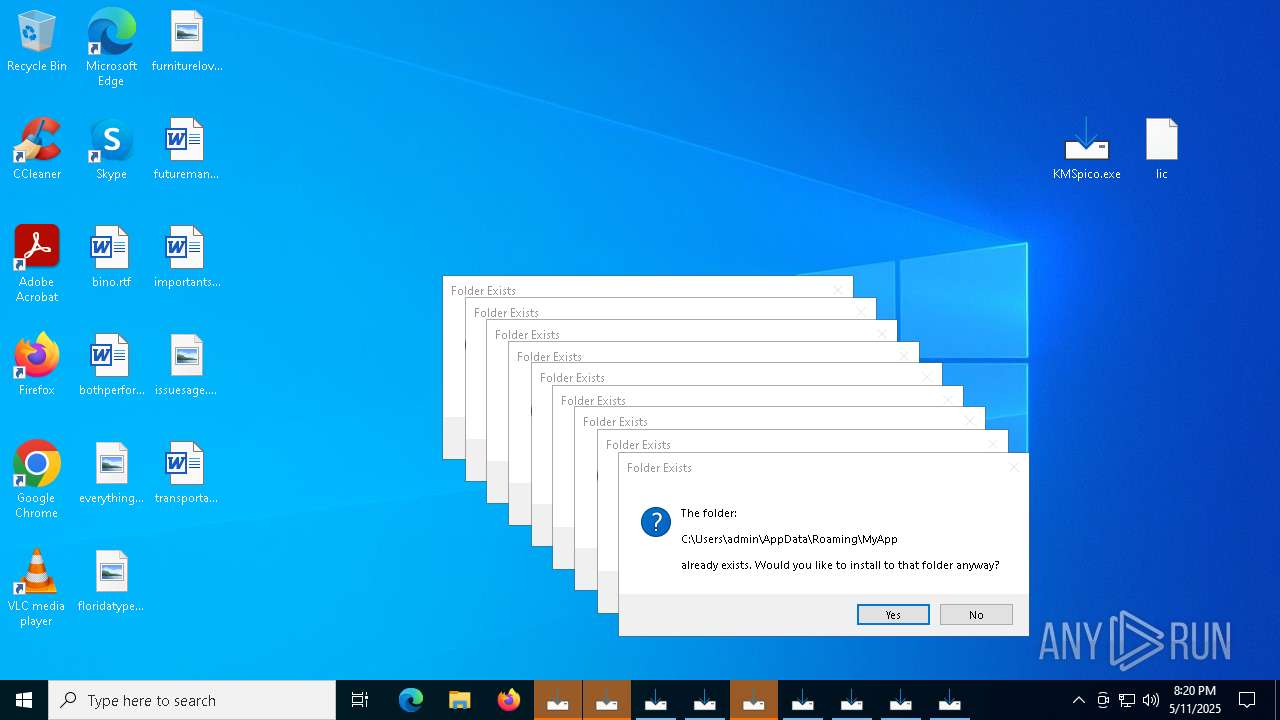
Task: Select the issuesage image file
Action: (x=186, y=366)
